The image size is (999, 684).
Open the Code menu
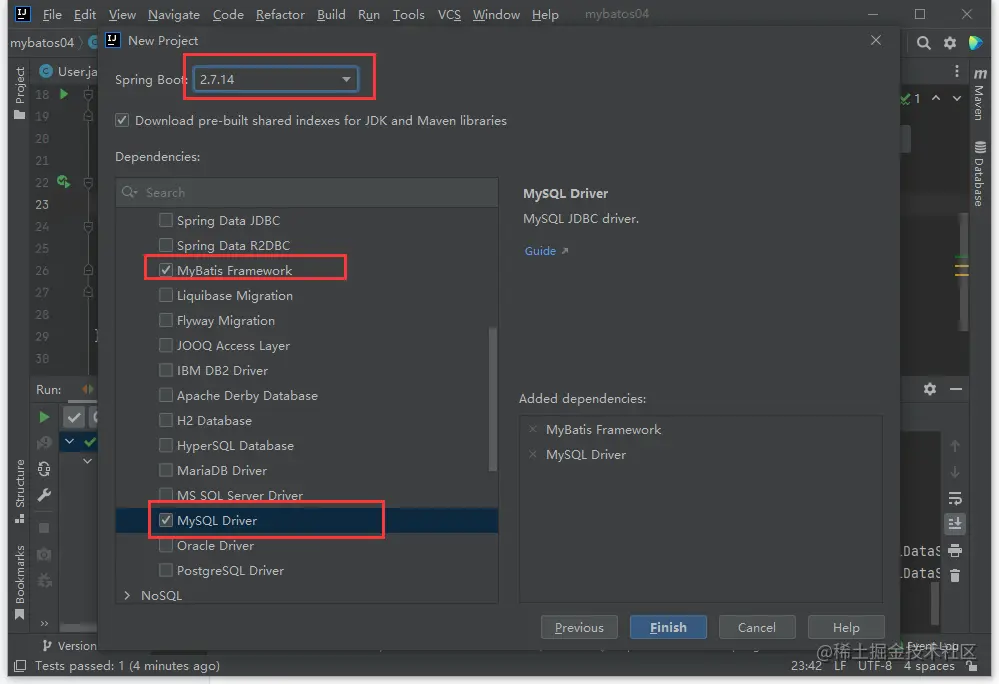click(228, 14)
